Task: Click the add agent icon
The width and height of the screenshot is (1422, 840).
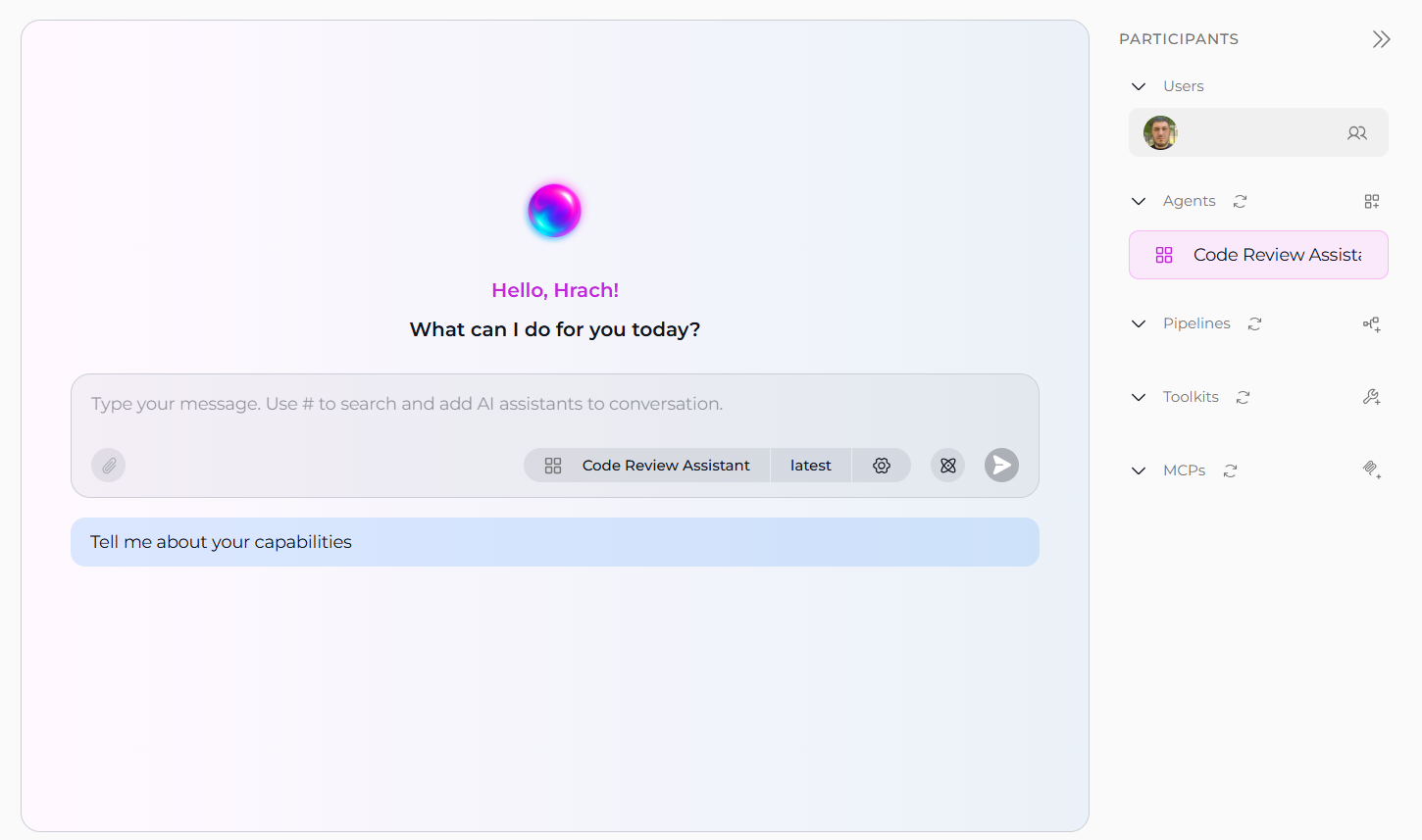Action: 1371,202
